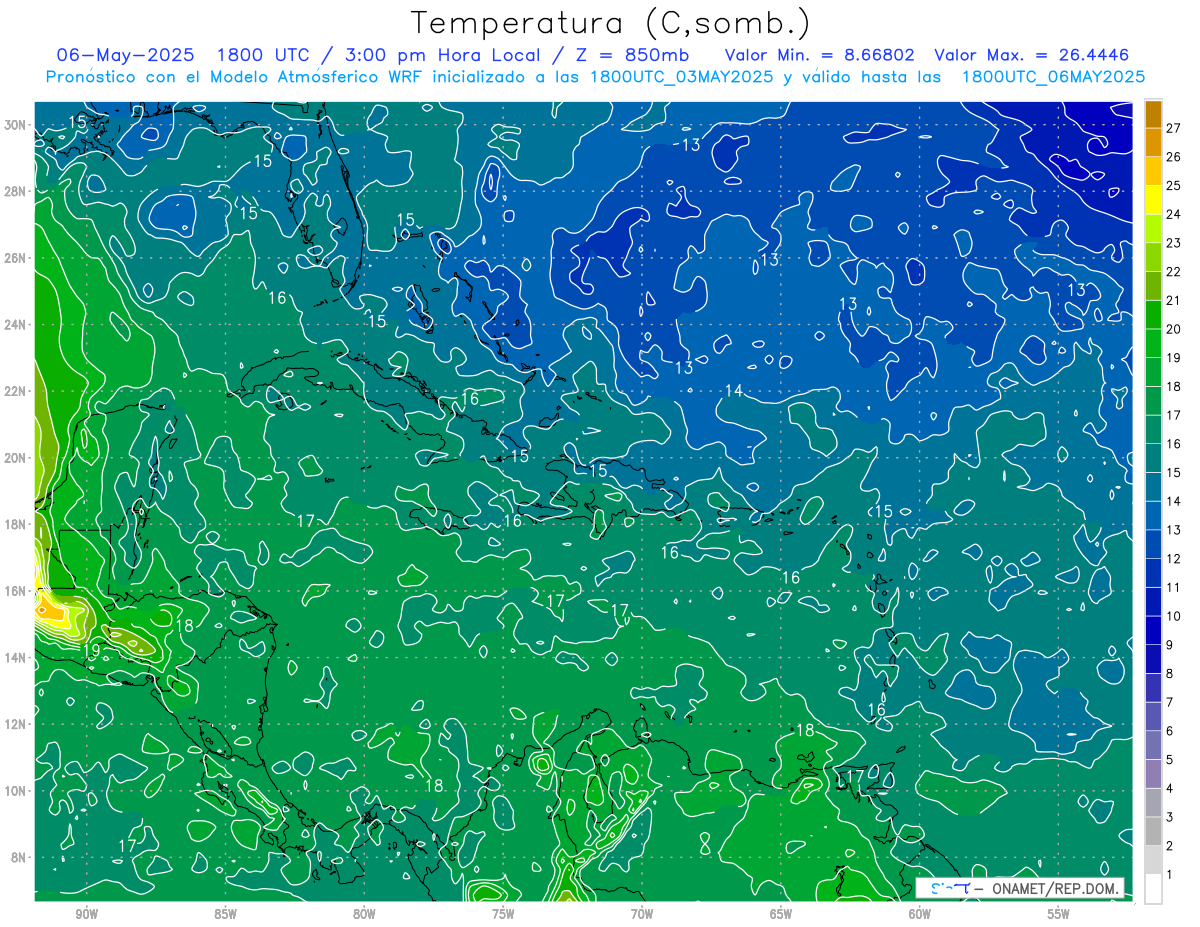1200x927 pixels.
Task: Click the "60W" longitude label
Action: (920, 914)
